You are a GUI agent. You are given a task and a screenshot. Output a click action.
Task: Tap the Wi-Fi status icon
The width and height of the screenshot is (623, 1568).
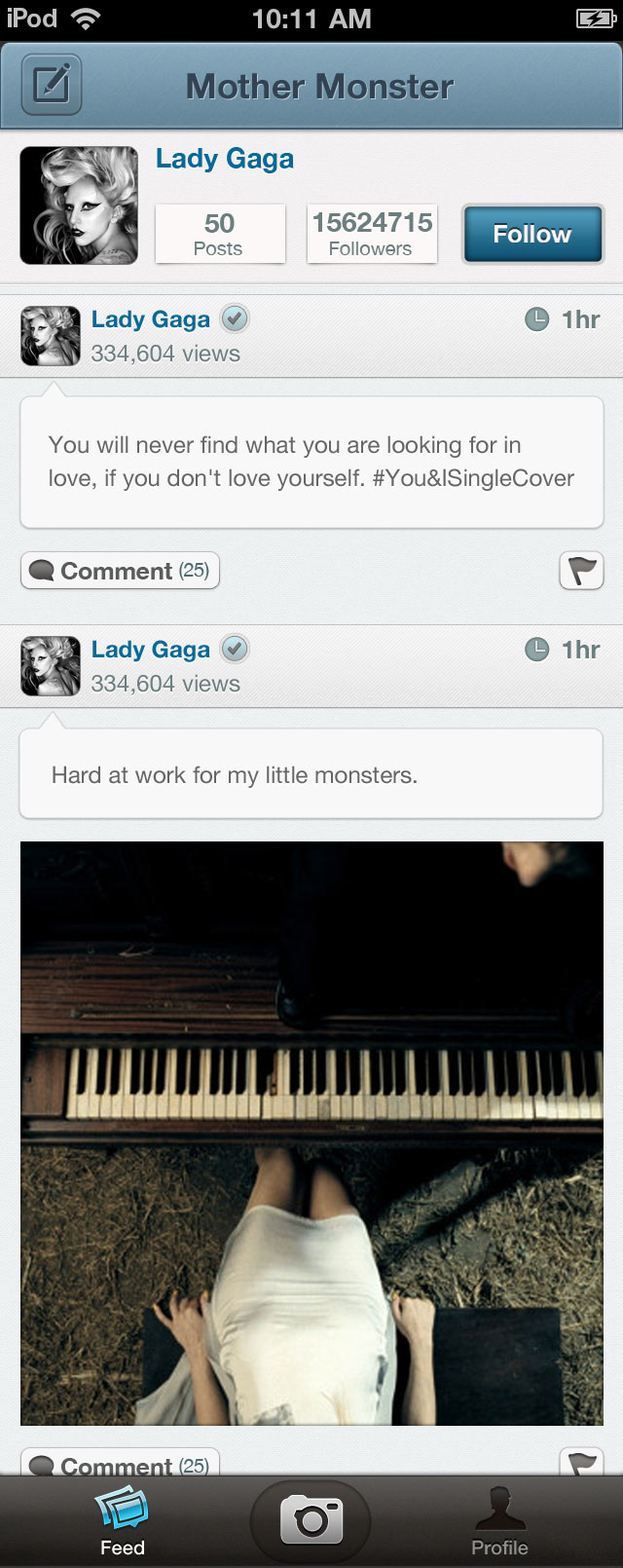coord(86,19)
